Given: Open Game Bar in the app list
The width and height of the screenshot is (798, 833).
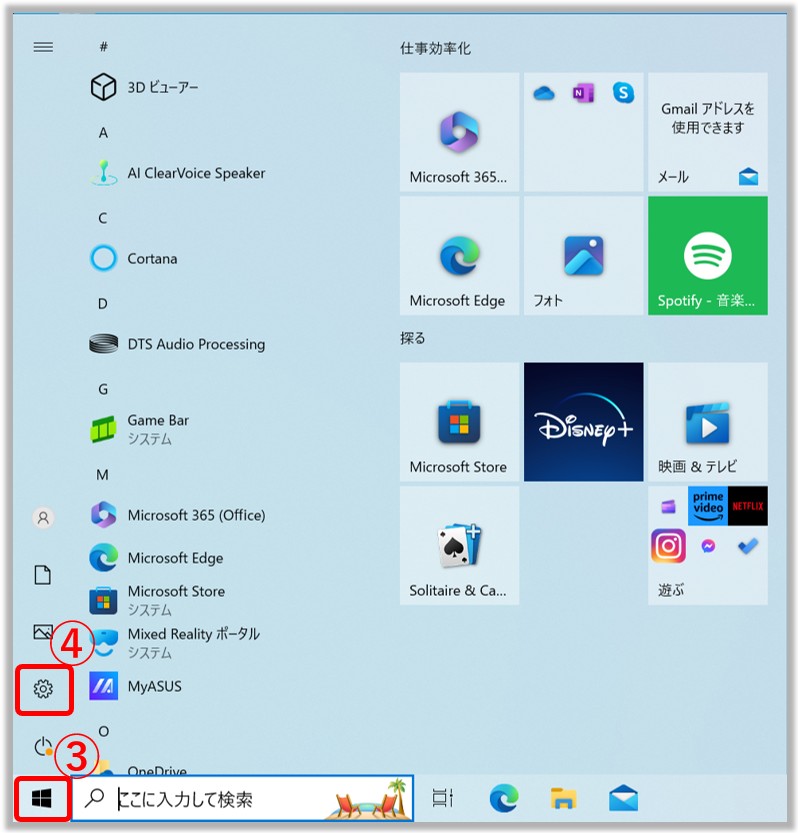Looking at the screenshot, I should 140,430.
